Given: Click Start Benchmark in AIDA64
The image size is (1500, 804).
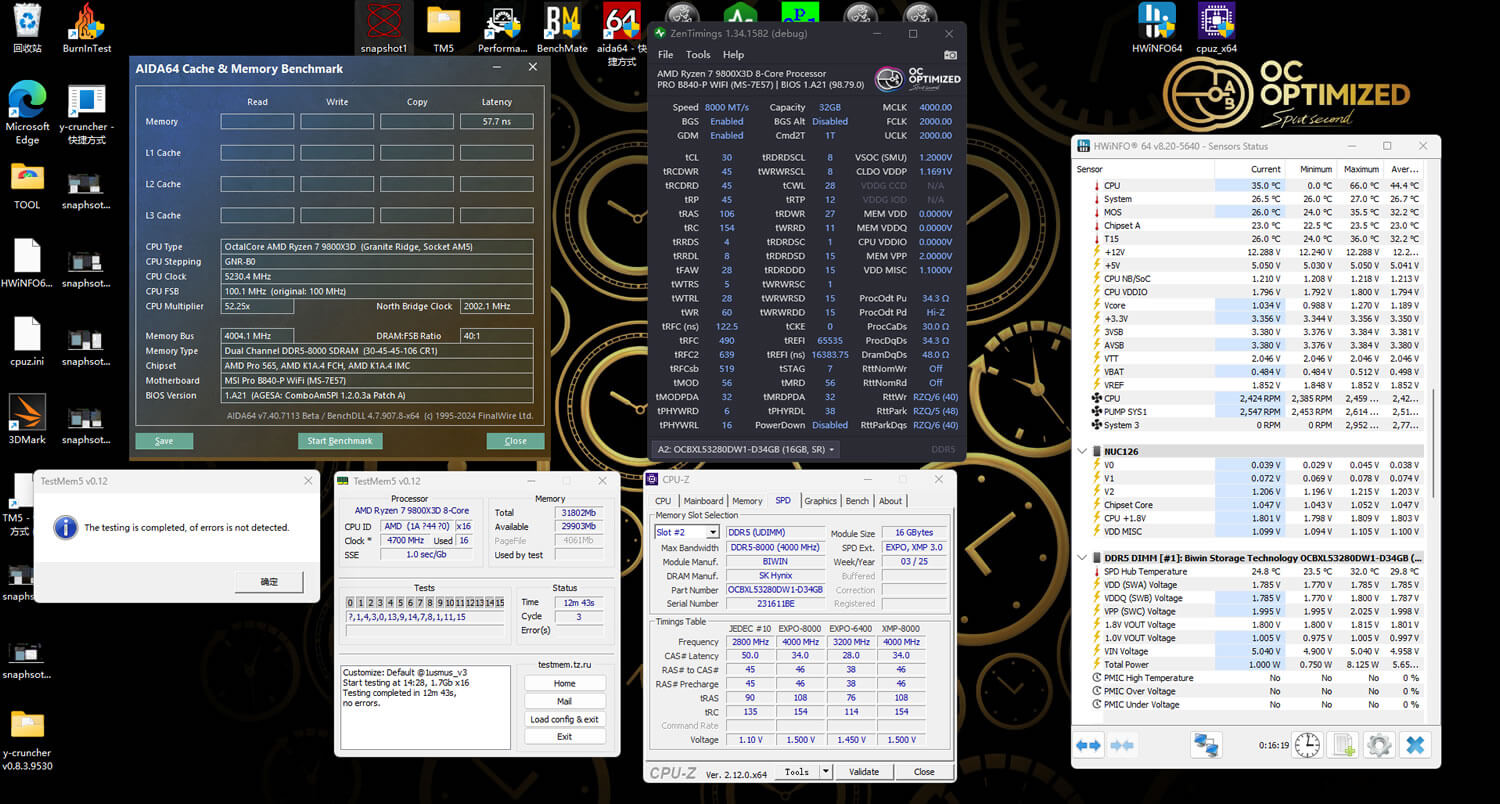Looking at the screenshot, I should point(340,441).
